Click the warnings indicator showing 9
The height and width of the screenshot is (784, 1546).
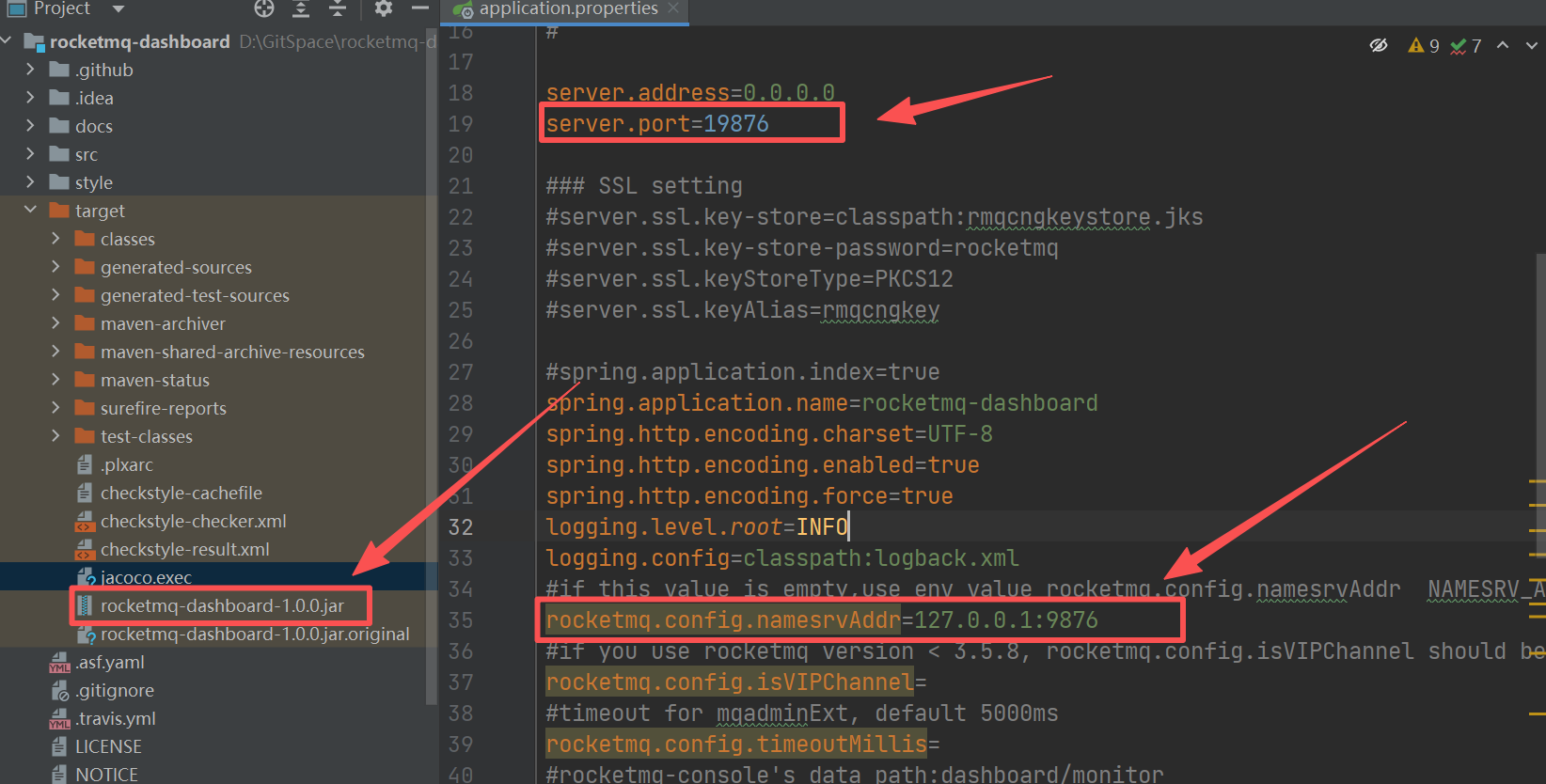(x=1424, y=45)
